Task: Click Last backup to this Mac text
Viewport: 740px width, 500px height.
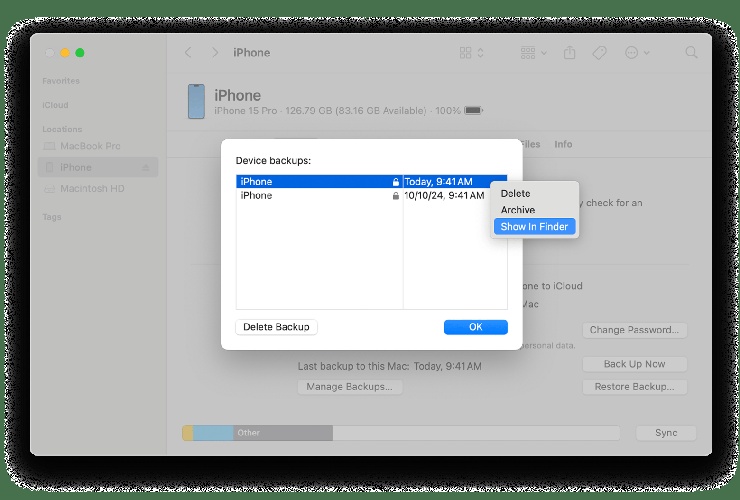Action: (389, 366)
